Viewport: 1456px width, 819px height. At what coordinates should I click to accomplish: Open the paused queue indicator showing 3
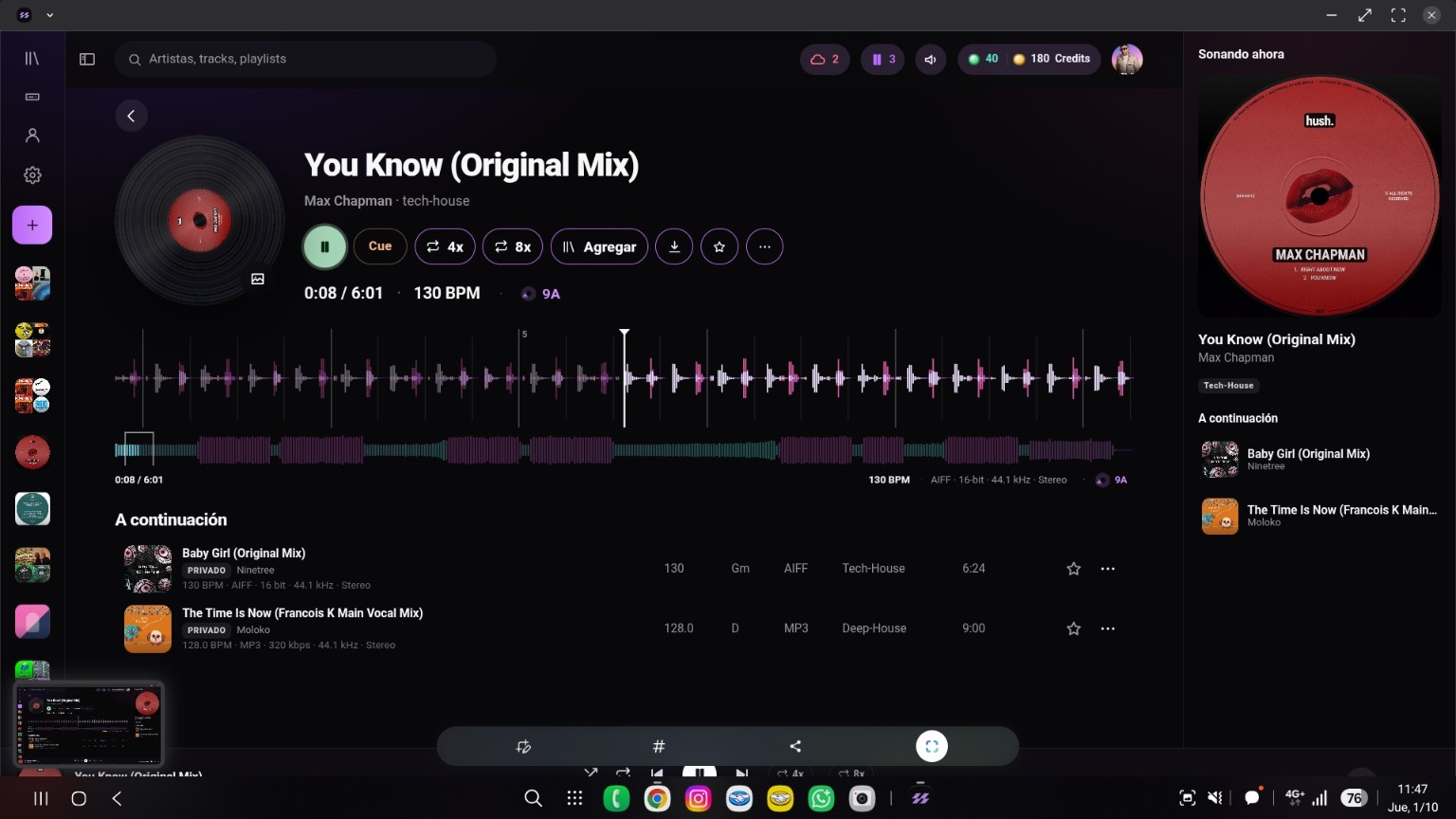click(x=883, y=59)
